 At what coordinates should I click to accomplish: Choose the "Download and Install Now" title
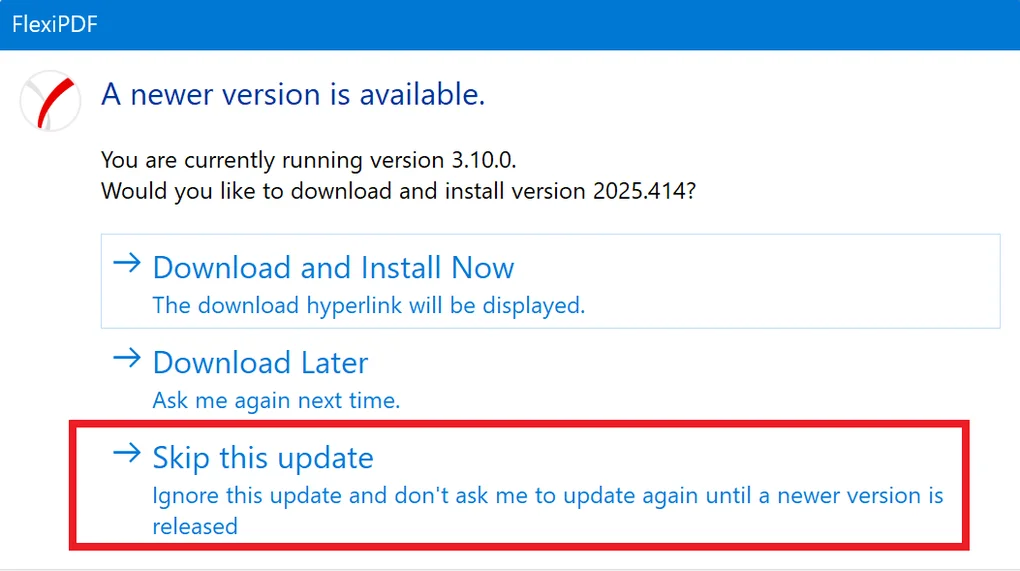coord(333,268)
